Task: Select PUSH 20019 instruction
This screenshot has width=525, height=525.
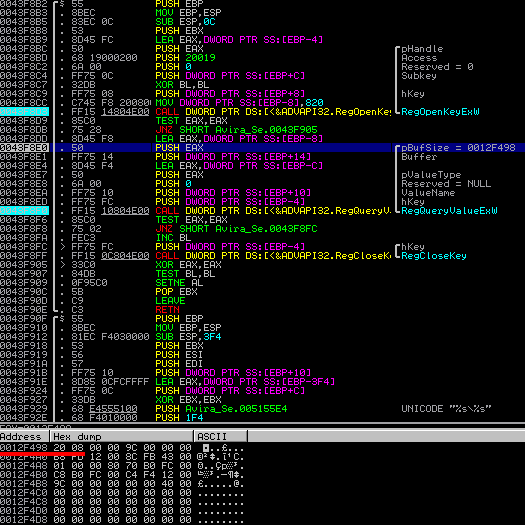Action: click(185, 58)
